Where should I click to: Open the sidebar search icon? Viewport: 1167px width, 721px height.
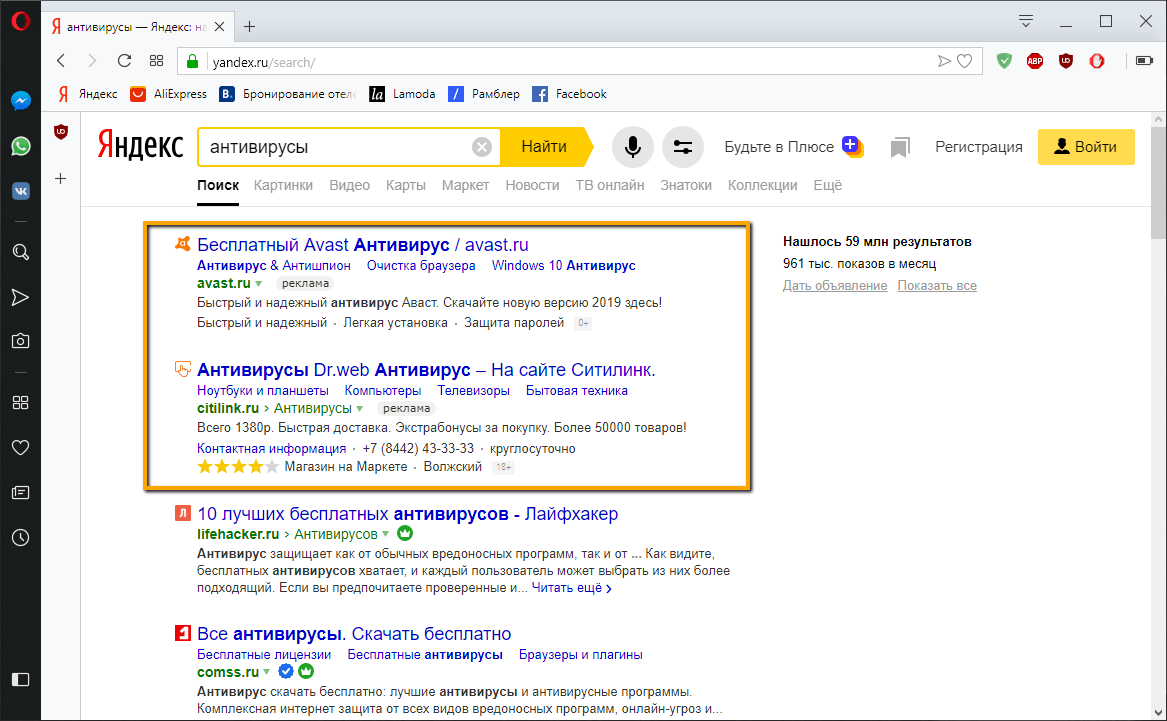[21, 252]
